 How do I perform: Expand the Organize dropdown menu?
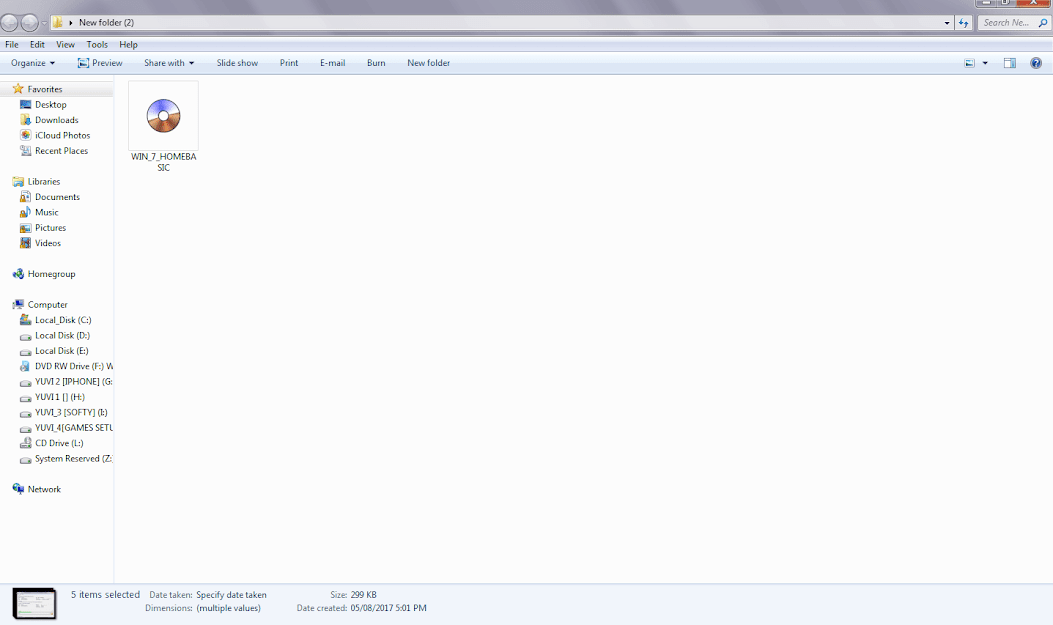(x=33, y=63)
